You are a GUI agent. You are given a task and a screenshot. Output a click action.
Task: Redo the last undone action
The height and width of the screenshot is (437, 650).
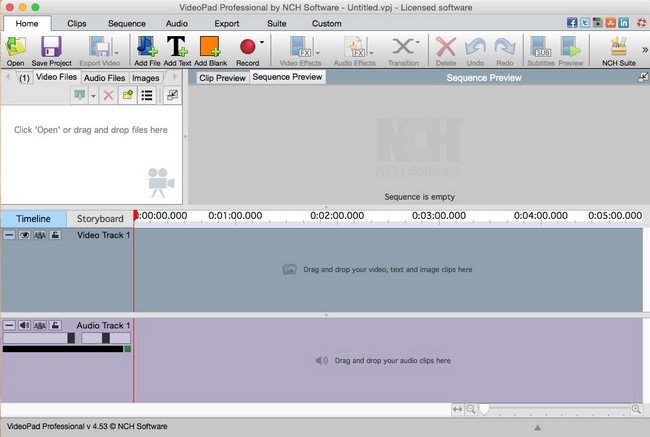point(504,51)
